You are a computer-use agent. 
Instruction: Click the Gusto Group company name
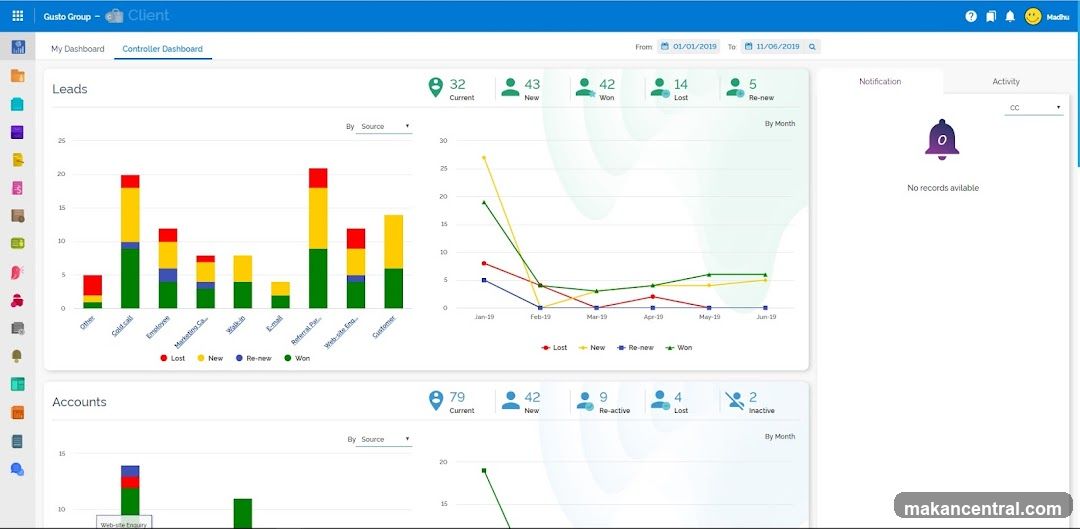(x=67, y=17)
